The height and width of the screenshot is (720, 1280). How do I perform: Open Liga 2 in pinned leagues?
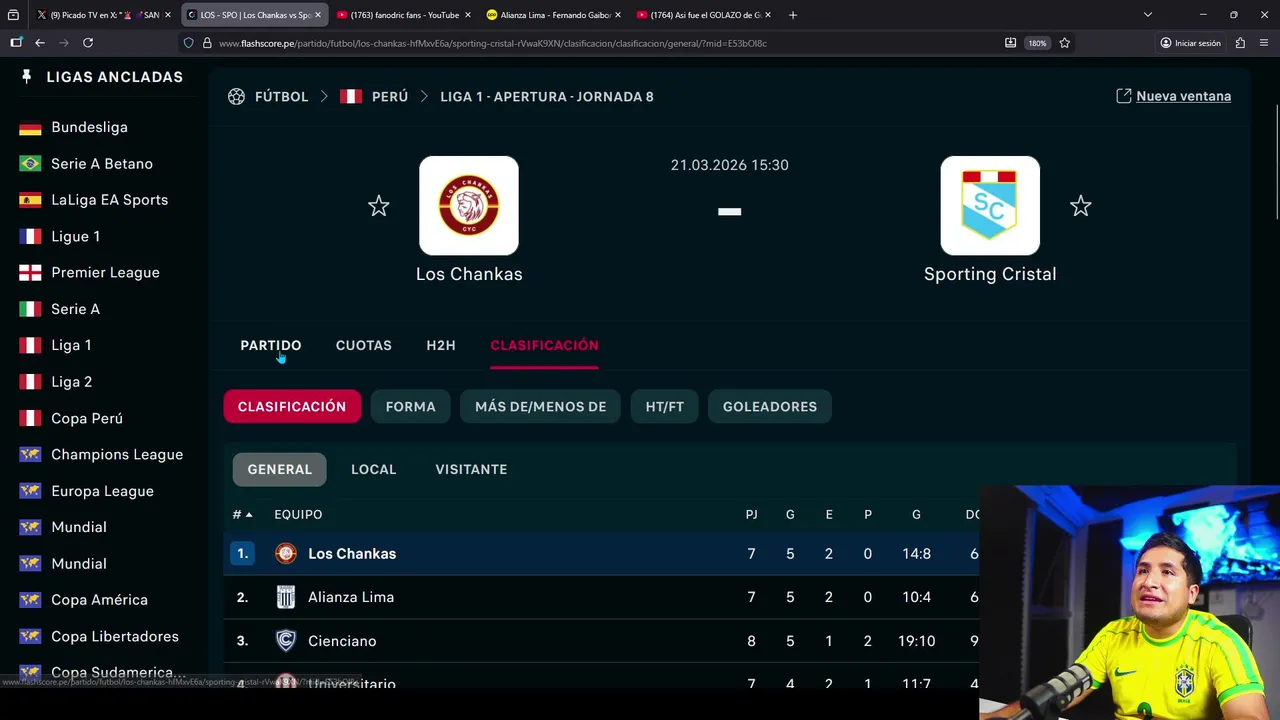click(x=72, y=382)
